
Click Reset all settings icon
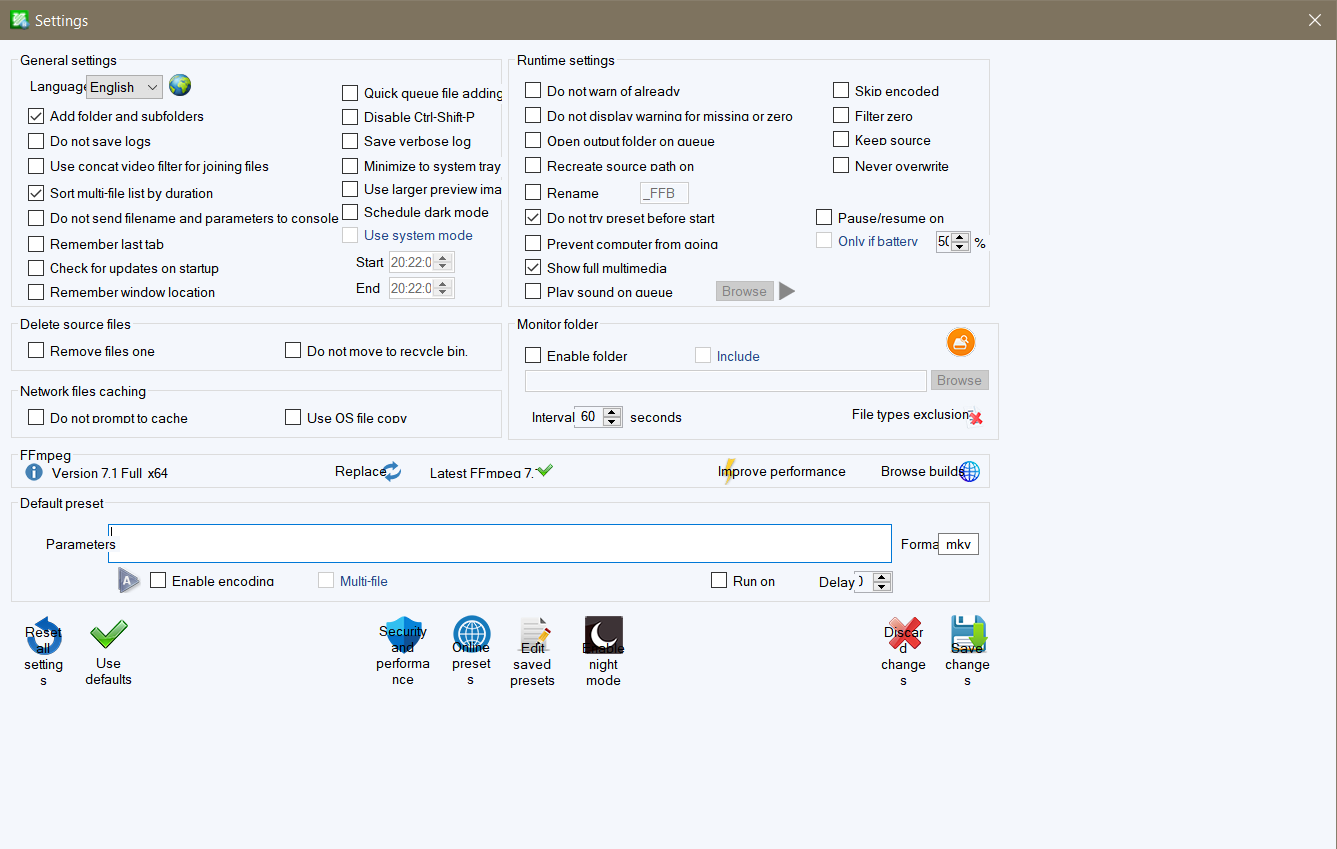pyautogui.click(x=44, y=636)
